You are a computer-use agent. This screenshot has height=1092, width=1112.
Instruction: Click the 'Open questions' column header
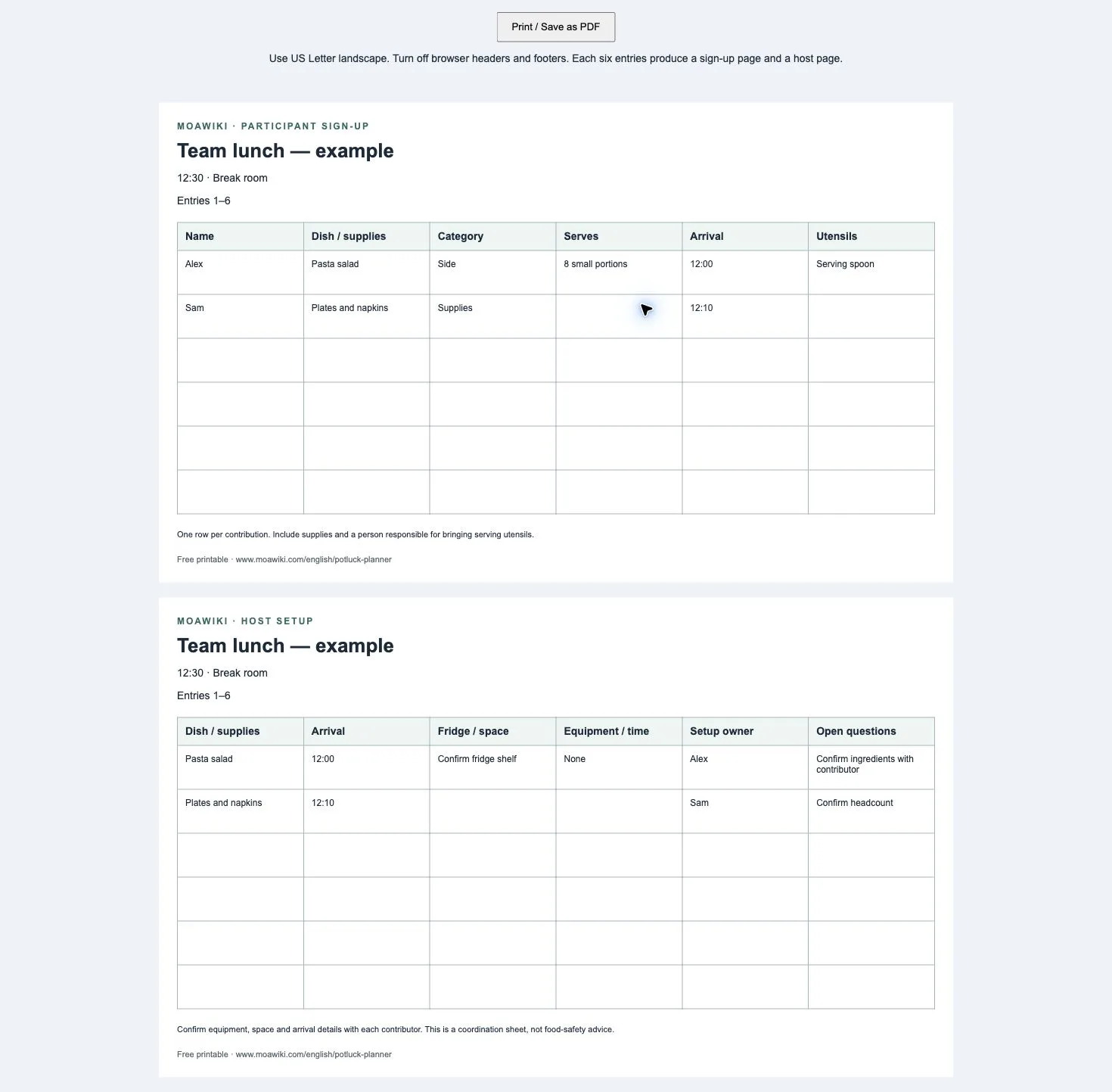point(871,731)
